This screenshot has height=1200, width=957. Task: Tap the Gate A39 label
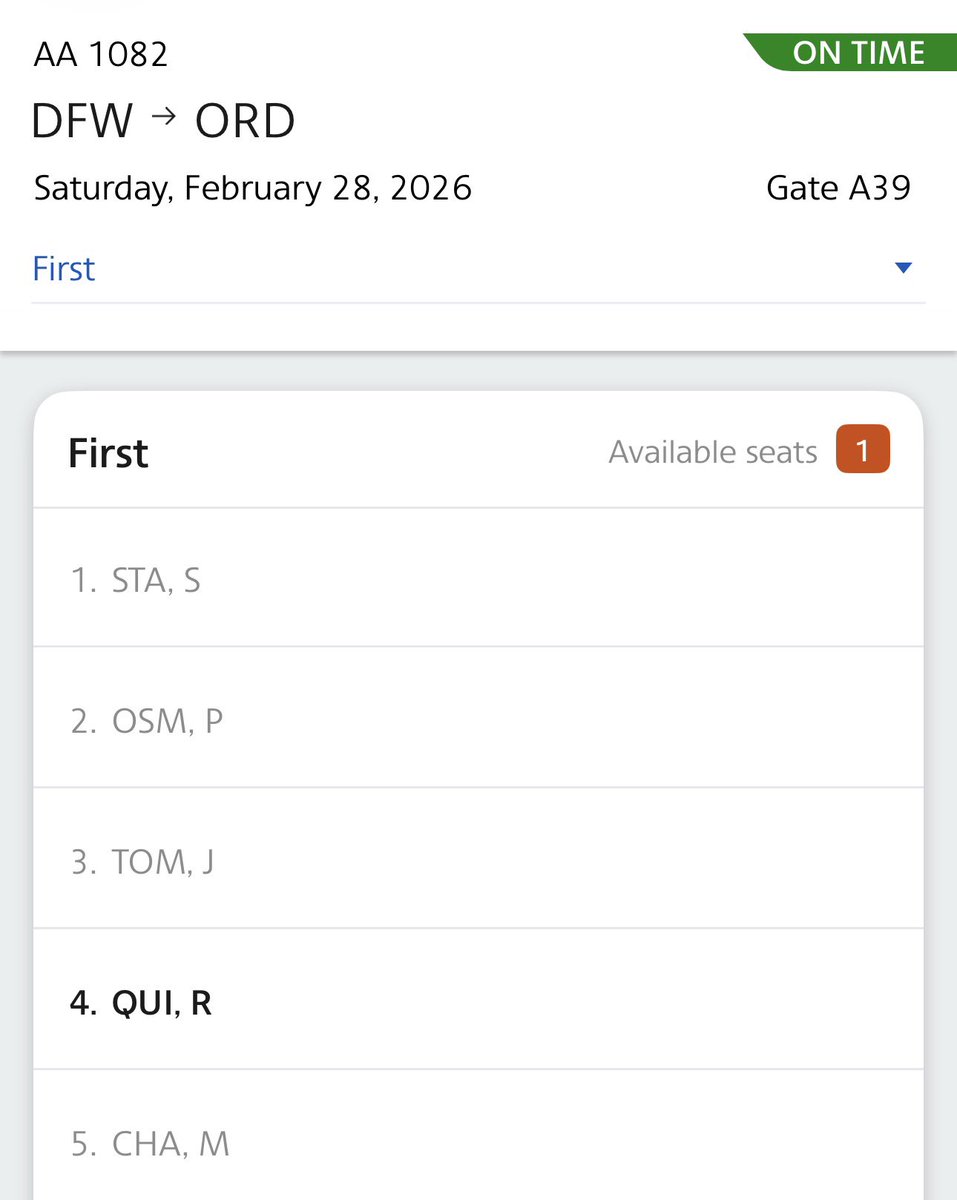pyautogui.click(x=838, y=188)
